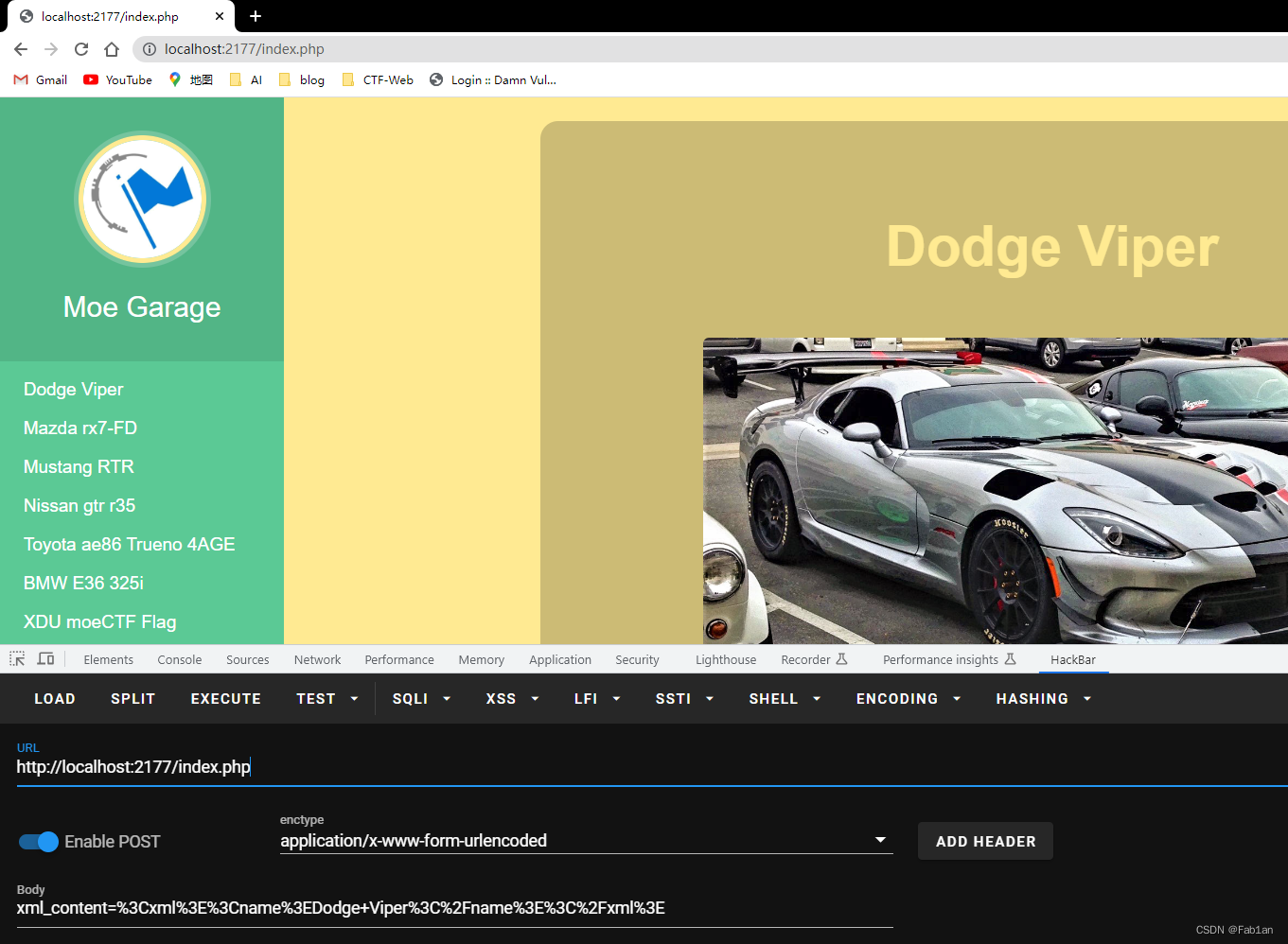Go forward in browser history
The image size is (1288, 944).
click(x=51, y=49)
